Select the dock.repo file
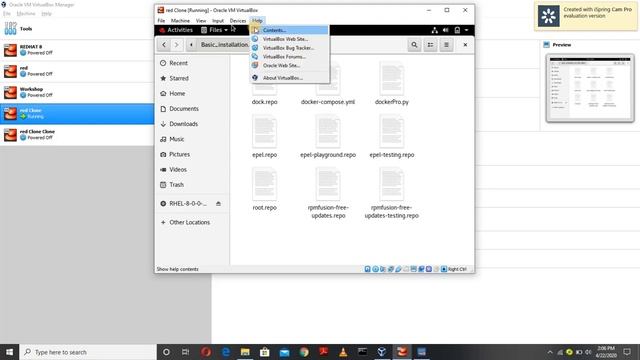640x360 pixels. (x=264, y=84)
